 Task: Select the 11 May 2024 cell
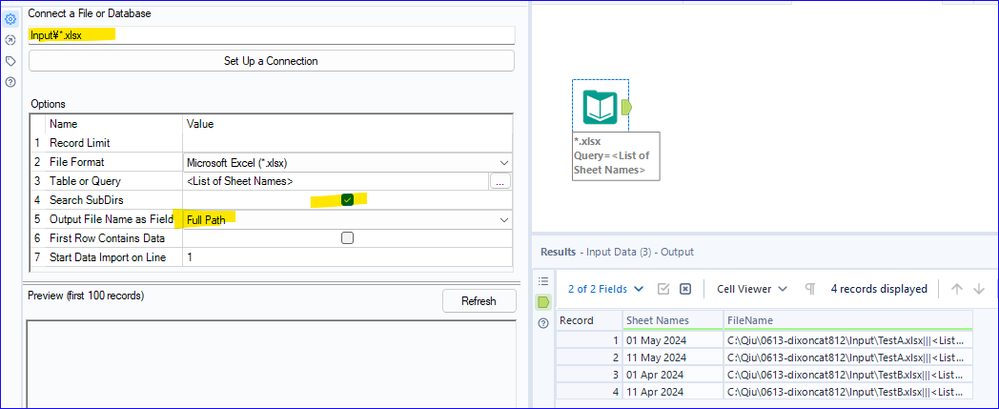click(x=673, y=357)
